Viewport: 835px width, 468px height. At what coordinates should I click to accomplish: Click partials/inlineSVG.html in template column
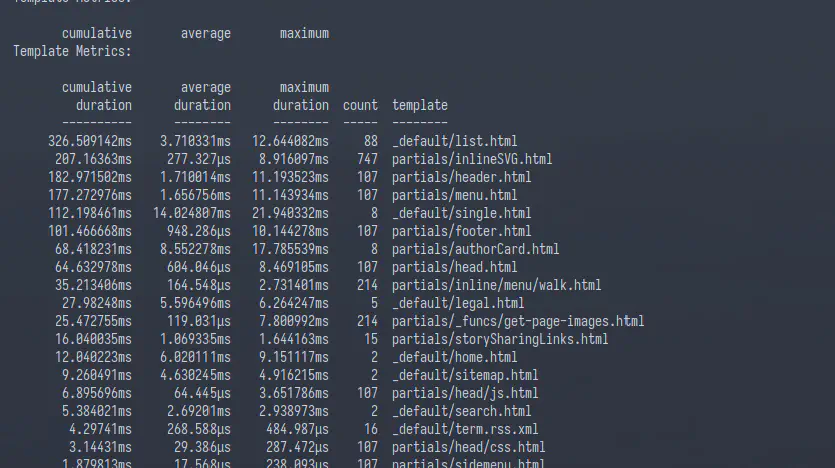472,159
